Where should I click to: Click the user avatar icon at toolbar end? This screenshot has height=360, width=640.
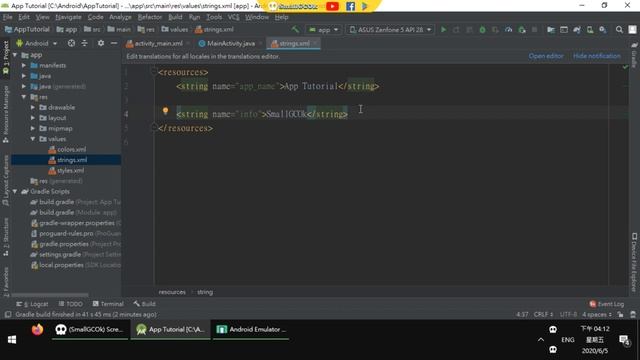point(632,30)
